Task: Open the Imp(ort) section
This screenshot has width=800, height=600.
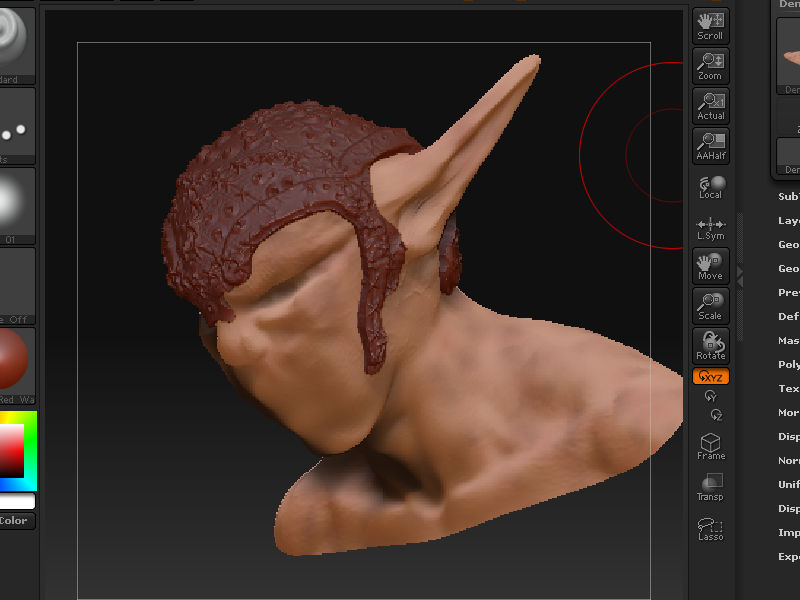Action: point(789,532)
